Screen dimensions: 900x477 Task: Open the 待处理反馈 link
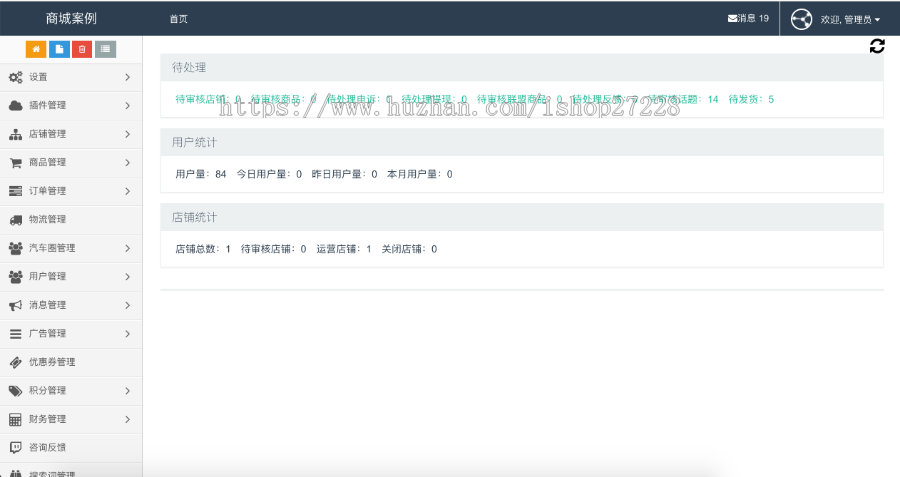point(605,99)
